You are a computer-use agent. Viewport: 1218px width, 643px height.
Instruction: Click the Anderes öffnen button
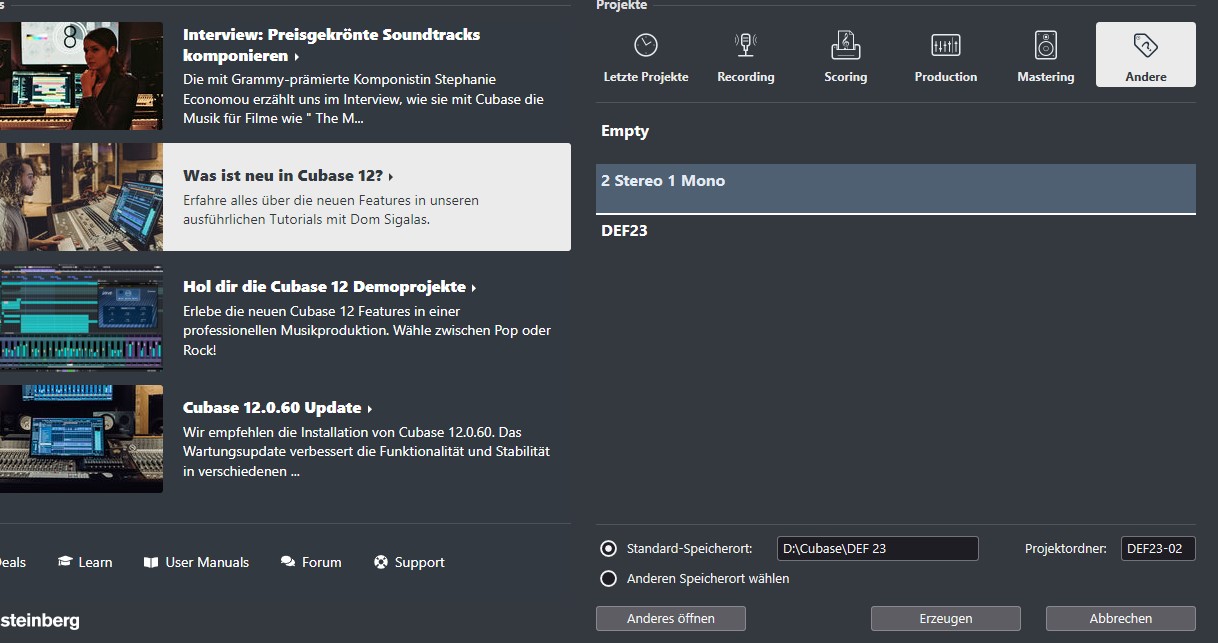[671, 618]
